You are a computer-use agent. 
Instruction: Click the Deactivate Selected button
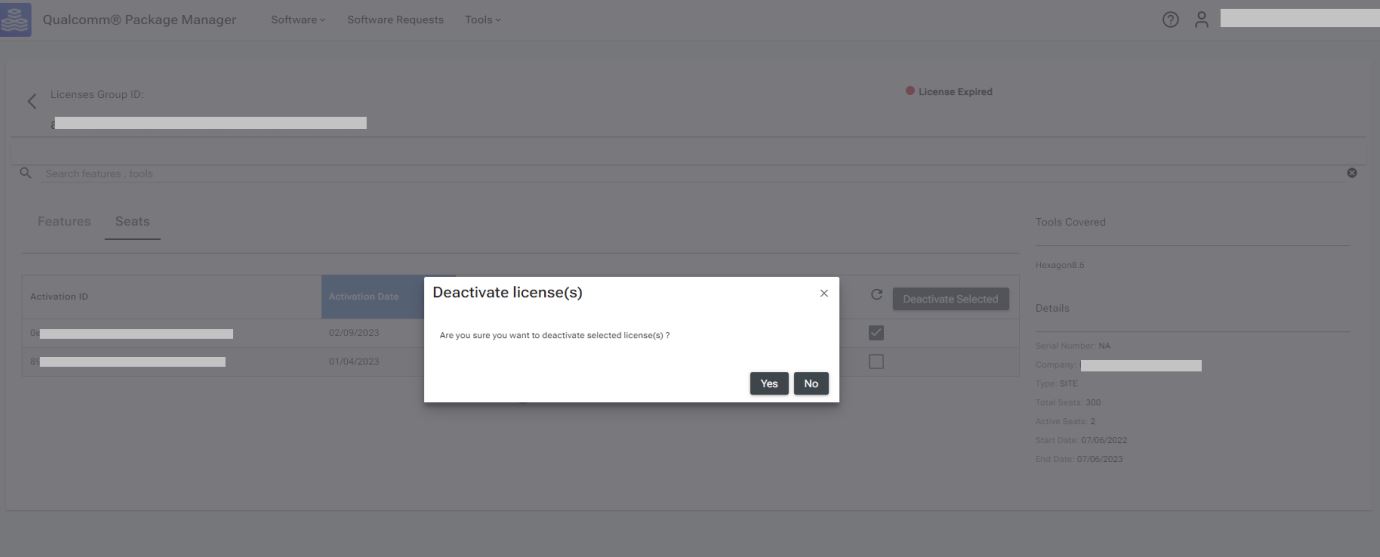pos(951,299)
